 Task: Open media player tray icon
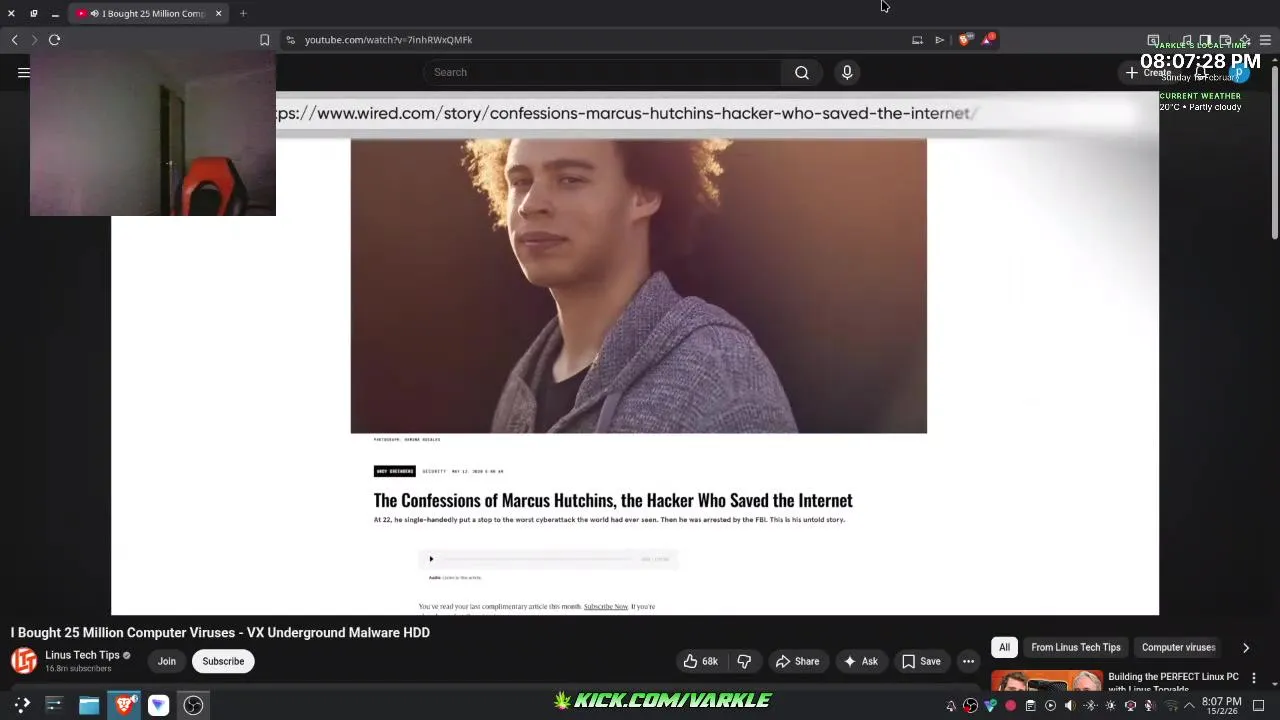point(1050,706)
